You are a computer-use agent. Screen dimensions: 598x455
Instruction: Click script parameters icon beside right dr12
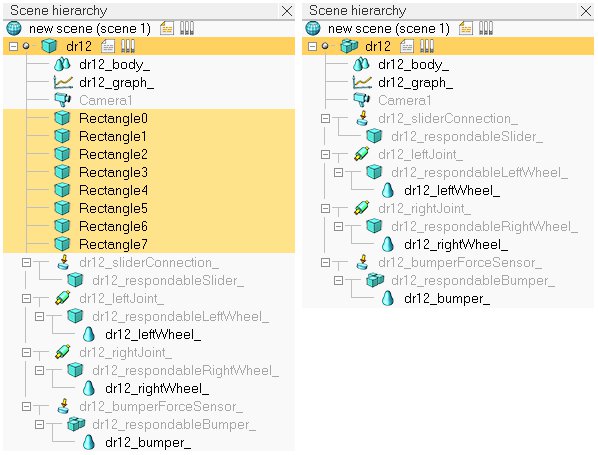coord(426,47)
